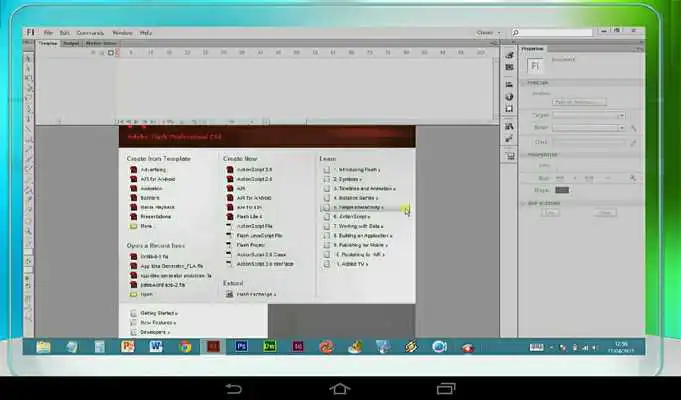This screenshot has width=681, height=400.
Task: Open the Classic workspace switcher dropdown
Action: (489, 33)
